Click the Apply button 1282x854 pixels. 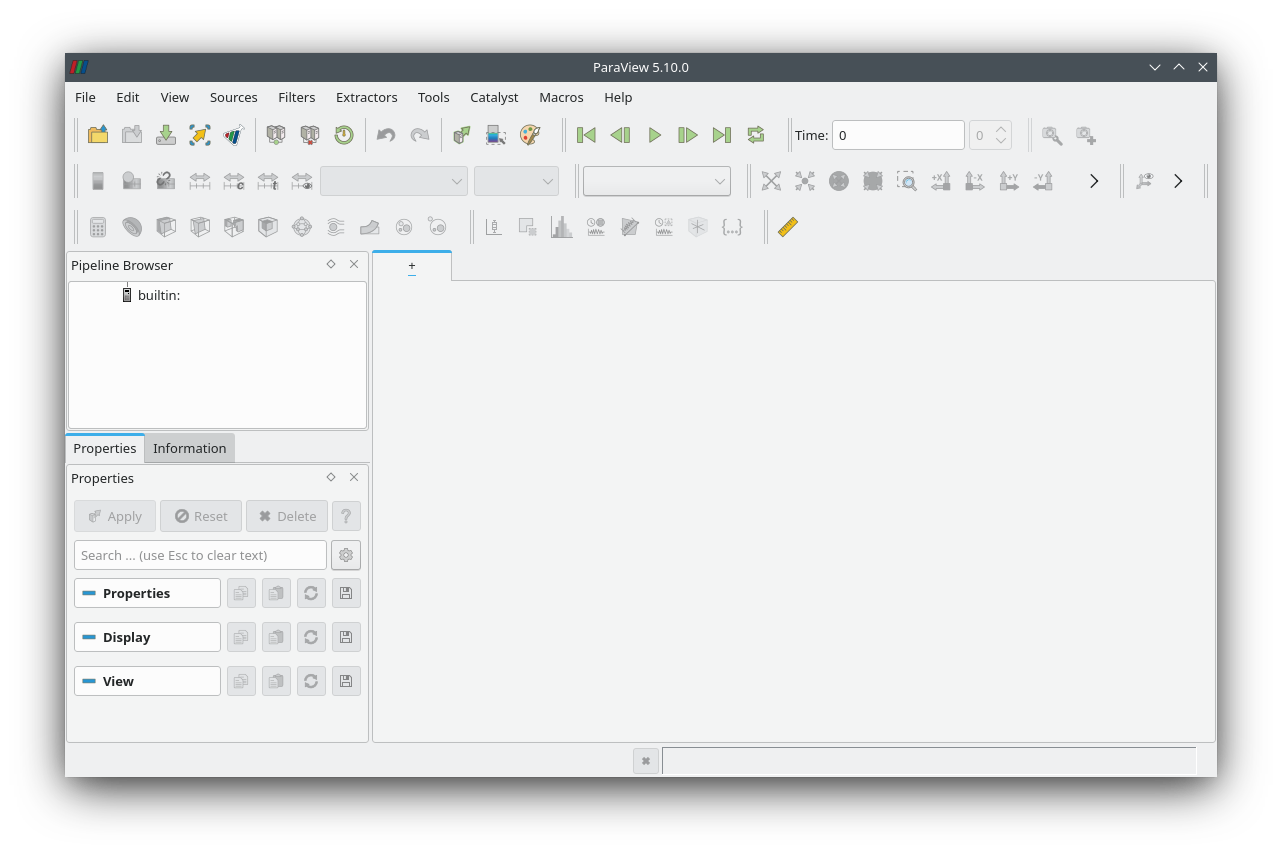[115, 516]
